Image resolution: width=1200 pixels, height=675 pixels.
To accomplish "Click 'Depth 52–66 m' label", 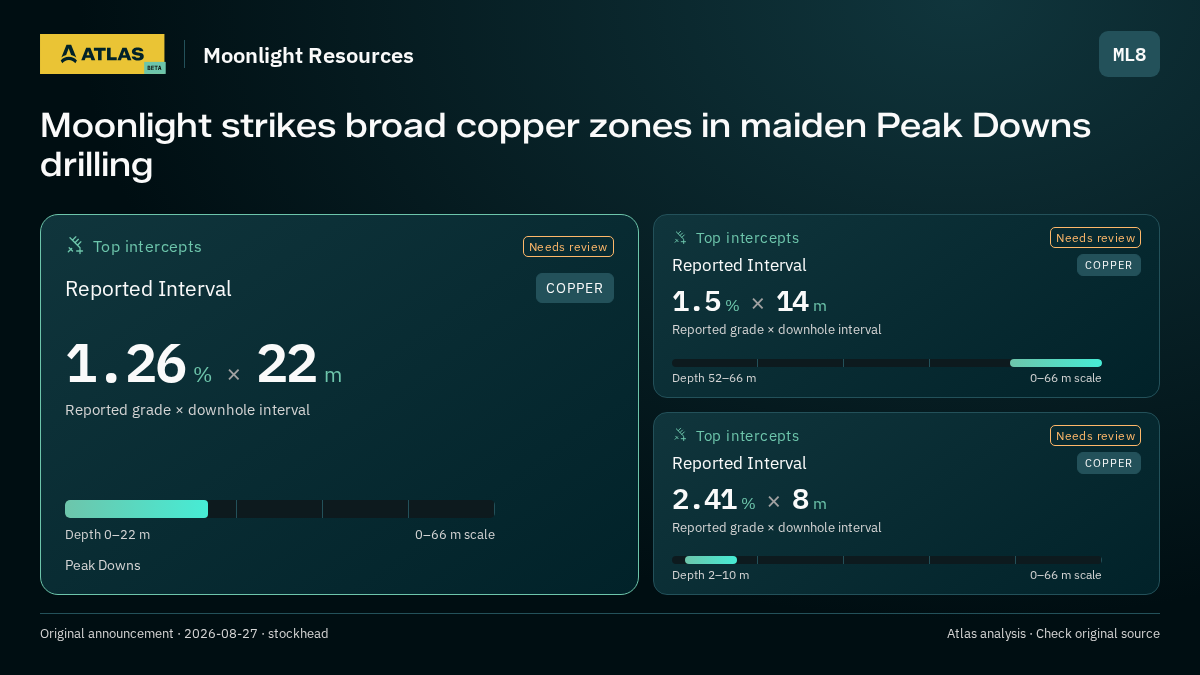I will (714, 378).
